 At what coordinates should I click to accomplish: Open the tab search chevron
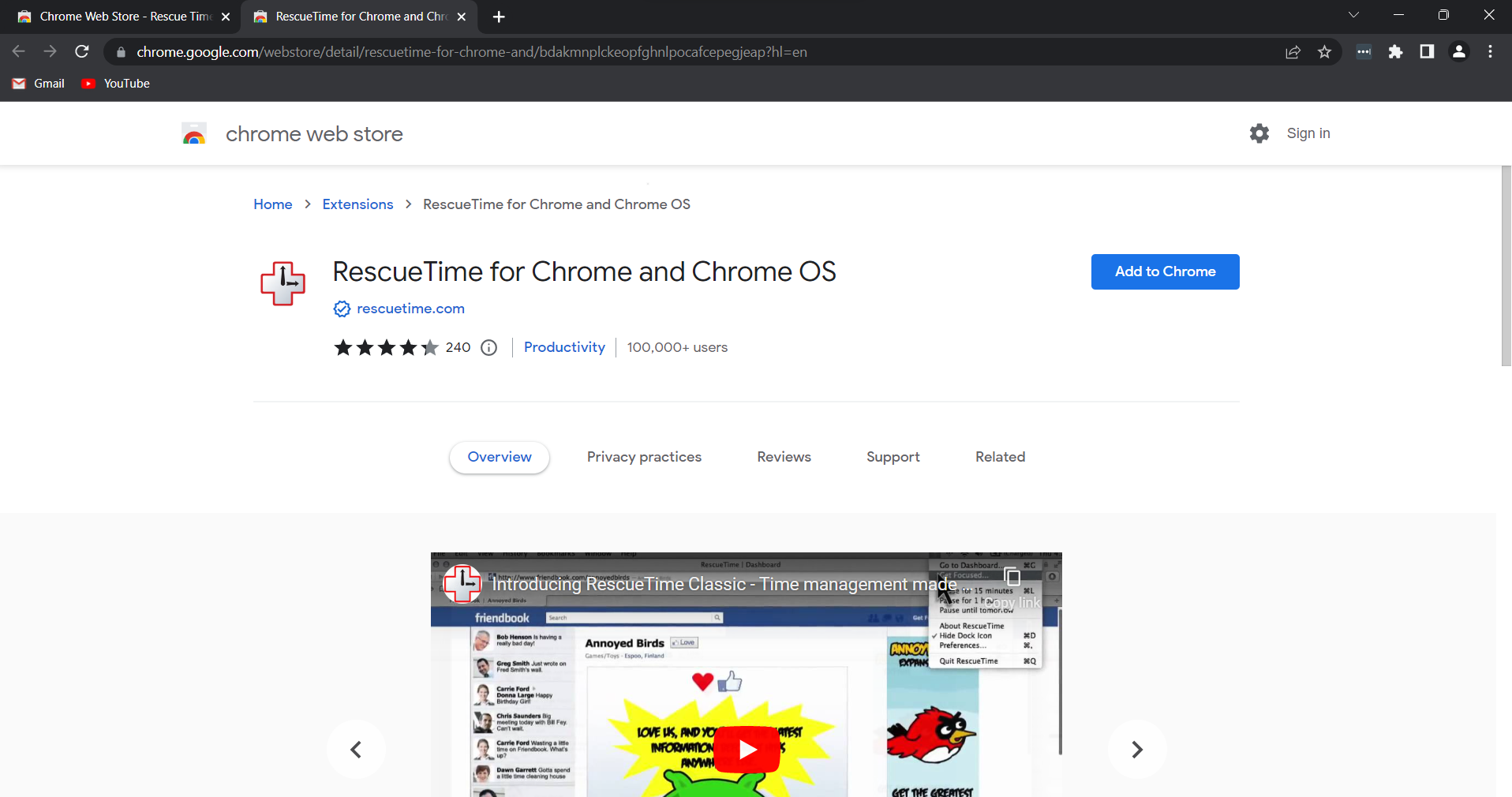point(1353,15)
